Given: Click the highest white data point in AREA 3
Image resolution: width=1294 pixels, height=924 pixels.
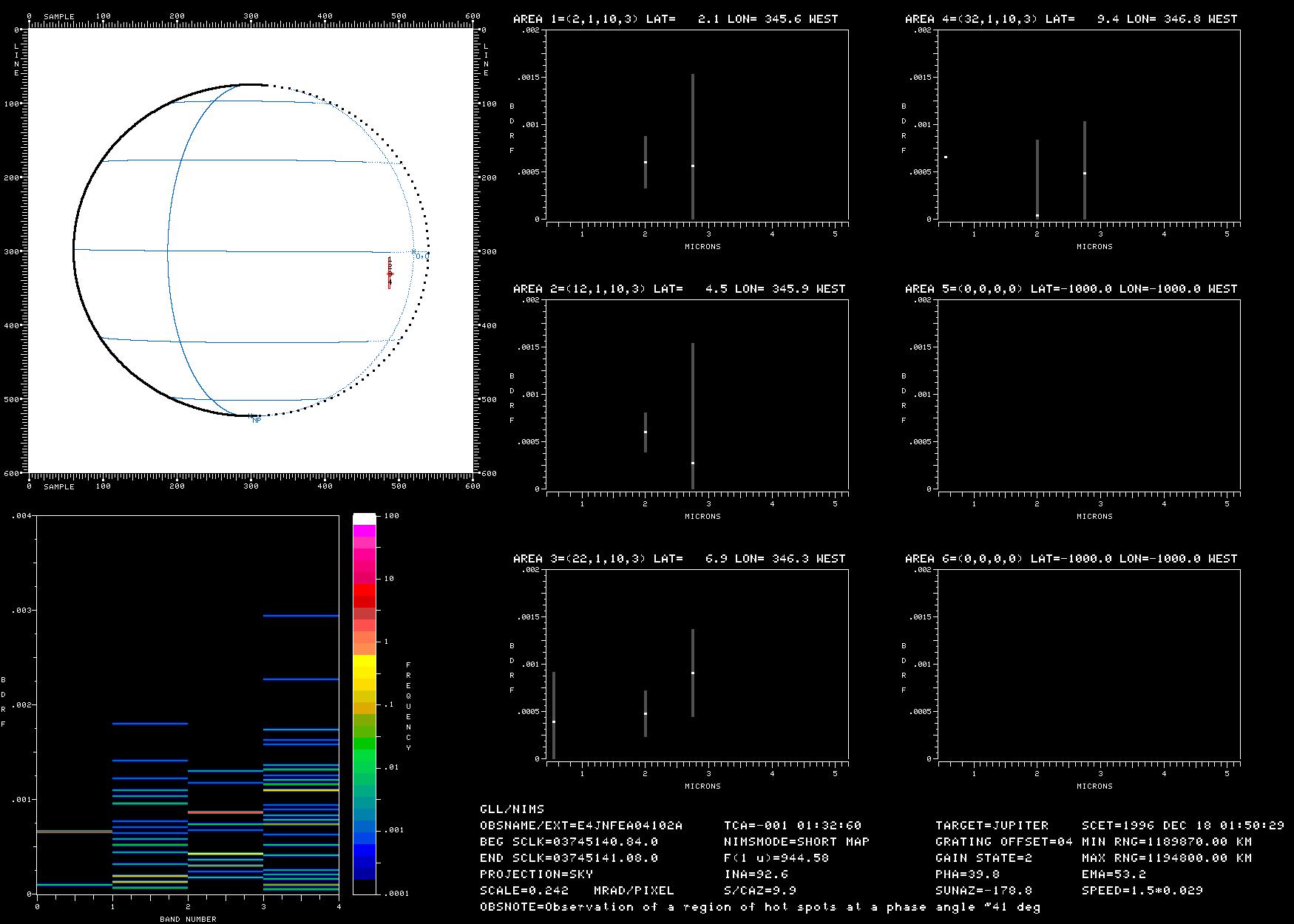Looking at the screenshot, I should click(x=693, y=673).
